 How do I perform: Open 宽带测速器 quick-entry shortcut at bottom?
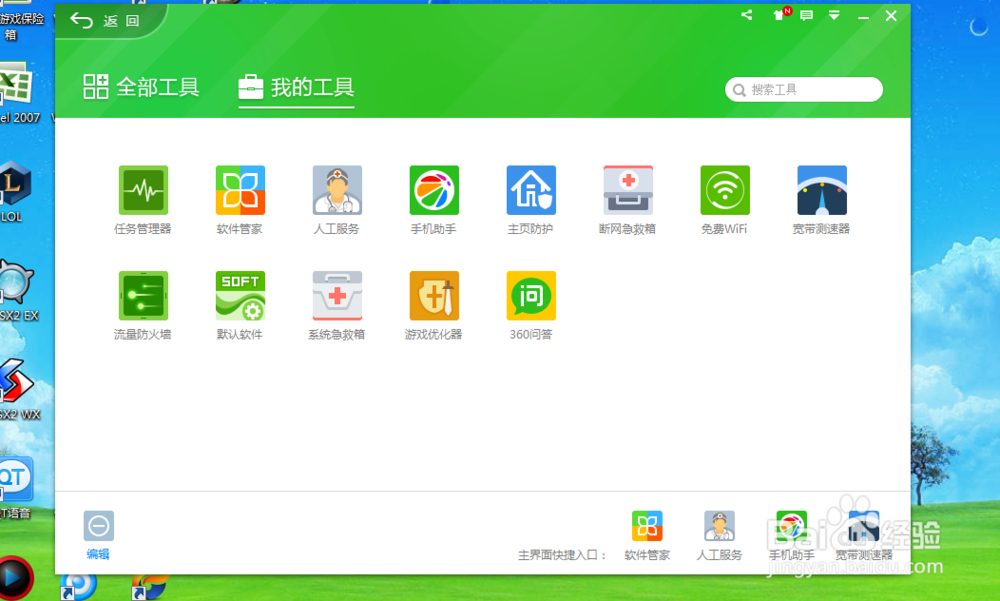pos(864,535)
